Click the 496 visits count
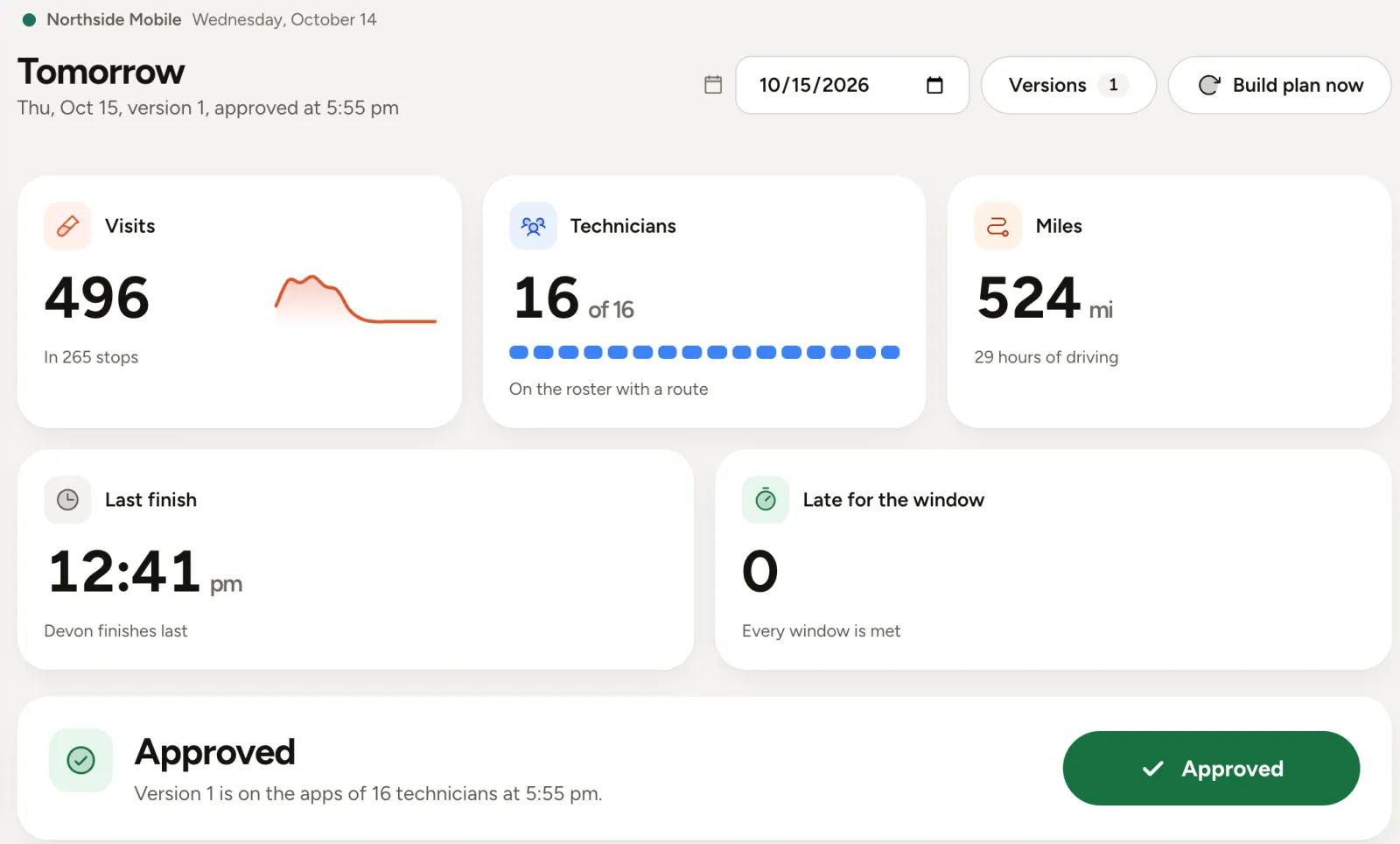 97,298
